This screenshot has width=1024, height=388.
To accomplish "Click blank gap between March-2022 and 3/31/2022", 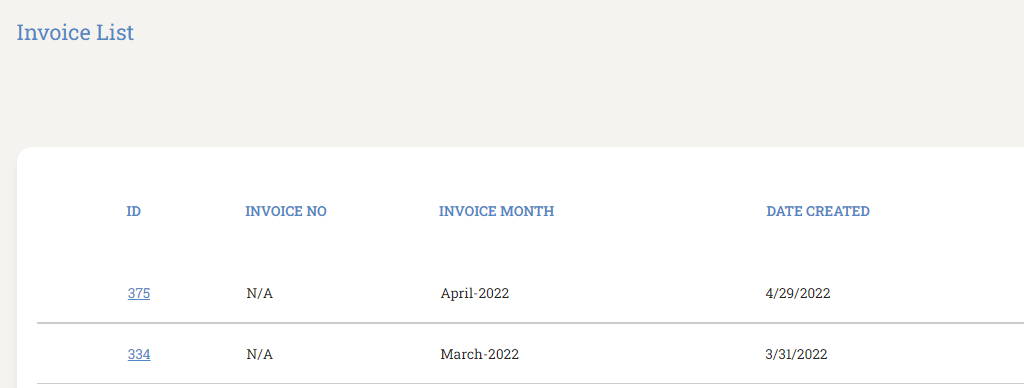I will [x=641, y=355].
